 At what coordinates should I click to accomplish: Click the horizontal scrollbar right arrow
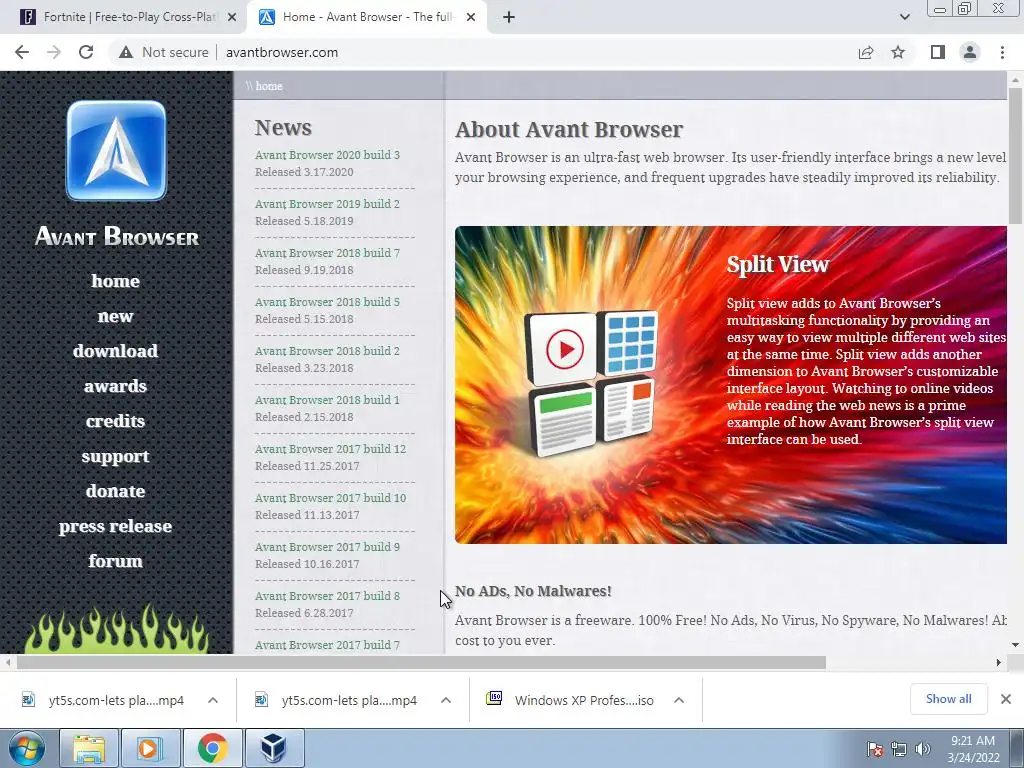999,663
